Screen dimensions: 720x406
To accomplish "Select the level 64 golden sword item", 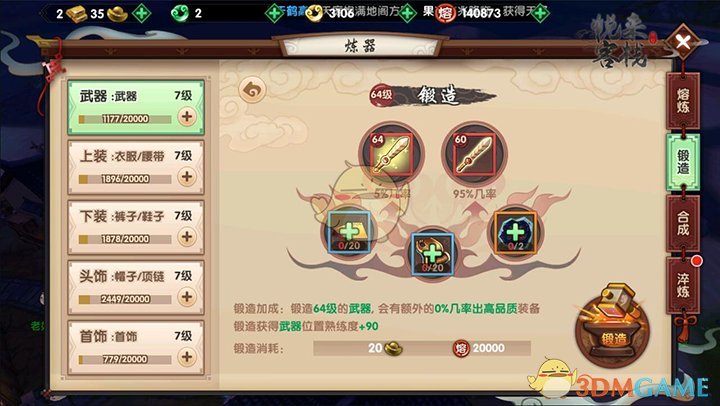I will (391, 154).
